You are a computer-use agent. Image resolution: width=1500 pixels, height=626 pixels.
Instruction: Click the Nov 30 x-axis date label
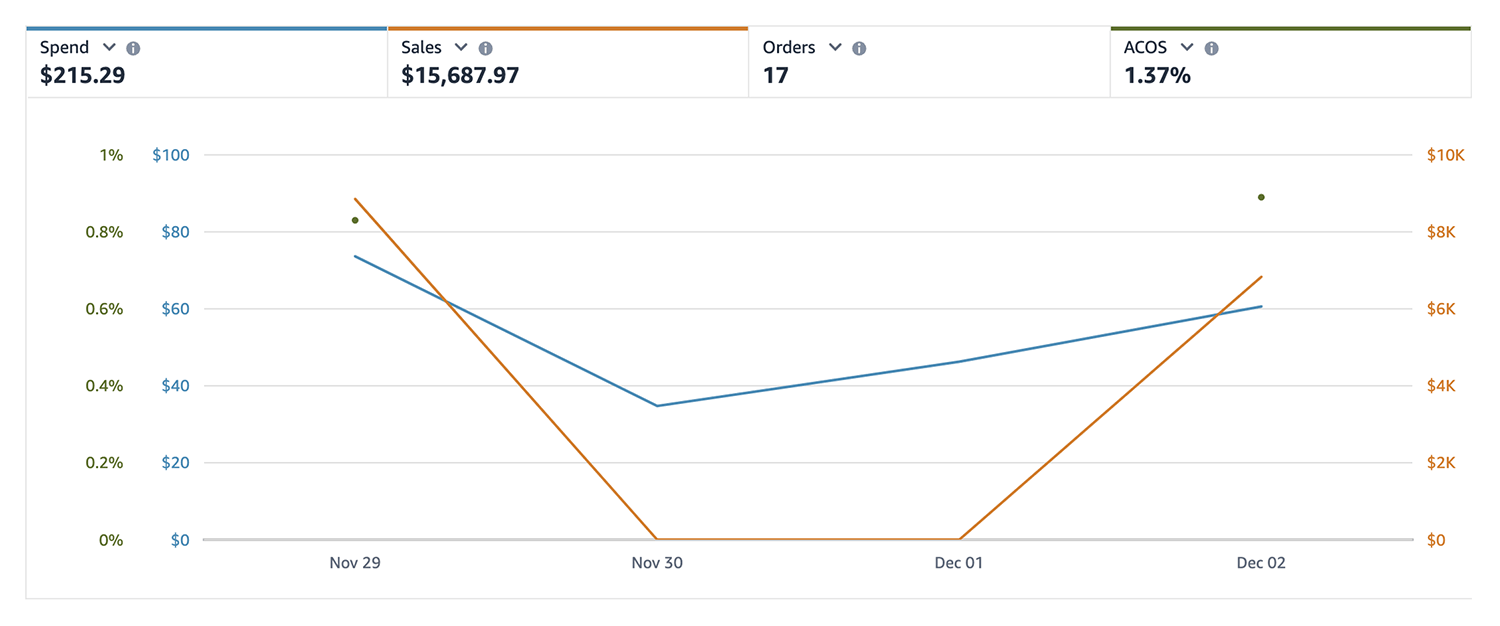(657, 563)
